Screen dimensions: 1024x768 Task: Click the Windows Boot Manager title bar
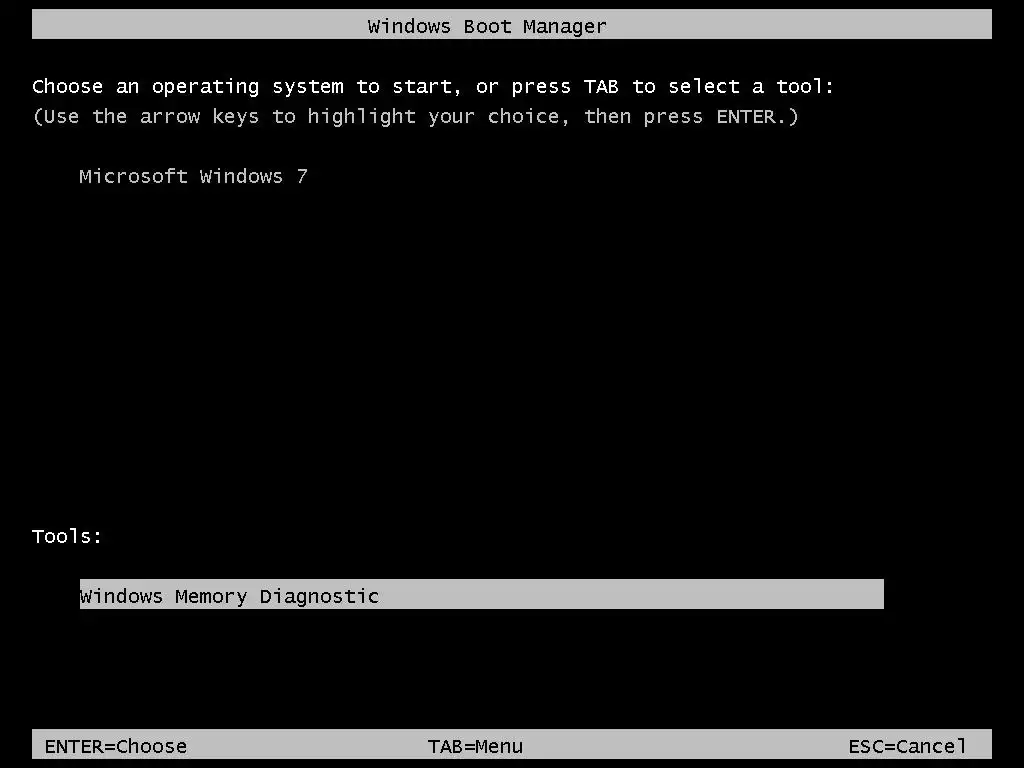511,25
